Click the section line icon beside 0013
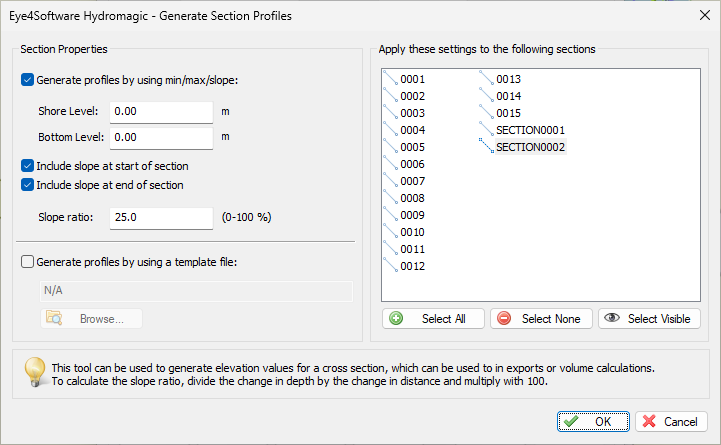The width and height of the screenshot is (721, 445). click(x=486, y=79)
